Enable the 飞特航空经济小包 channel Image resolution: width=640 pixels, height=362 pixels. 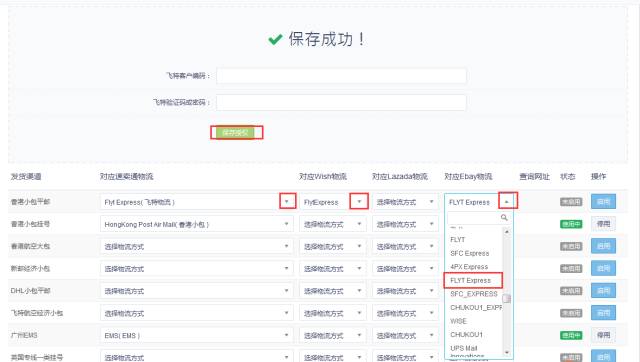tap(603, 313)
